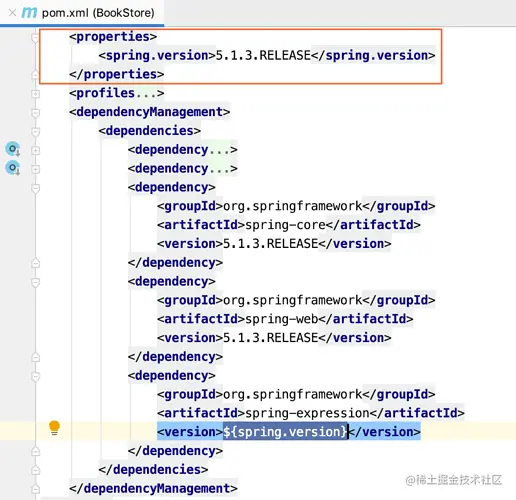Click gutter override icon beside second collapsed dependency
Image resolution: width=516 pixels, height=500 pixels.
coord(13,168)
